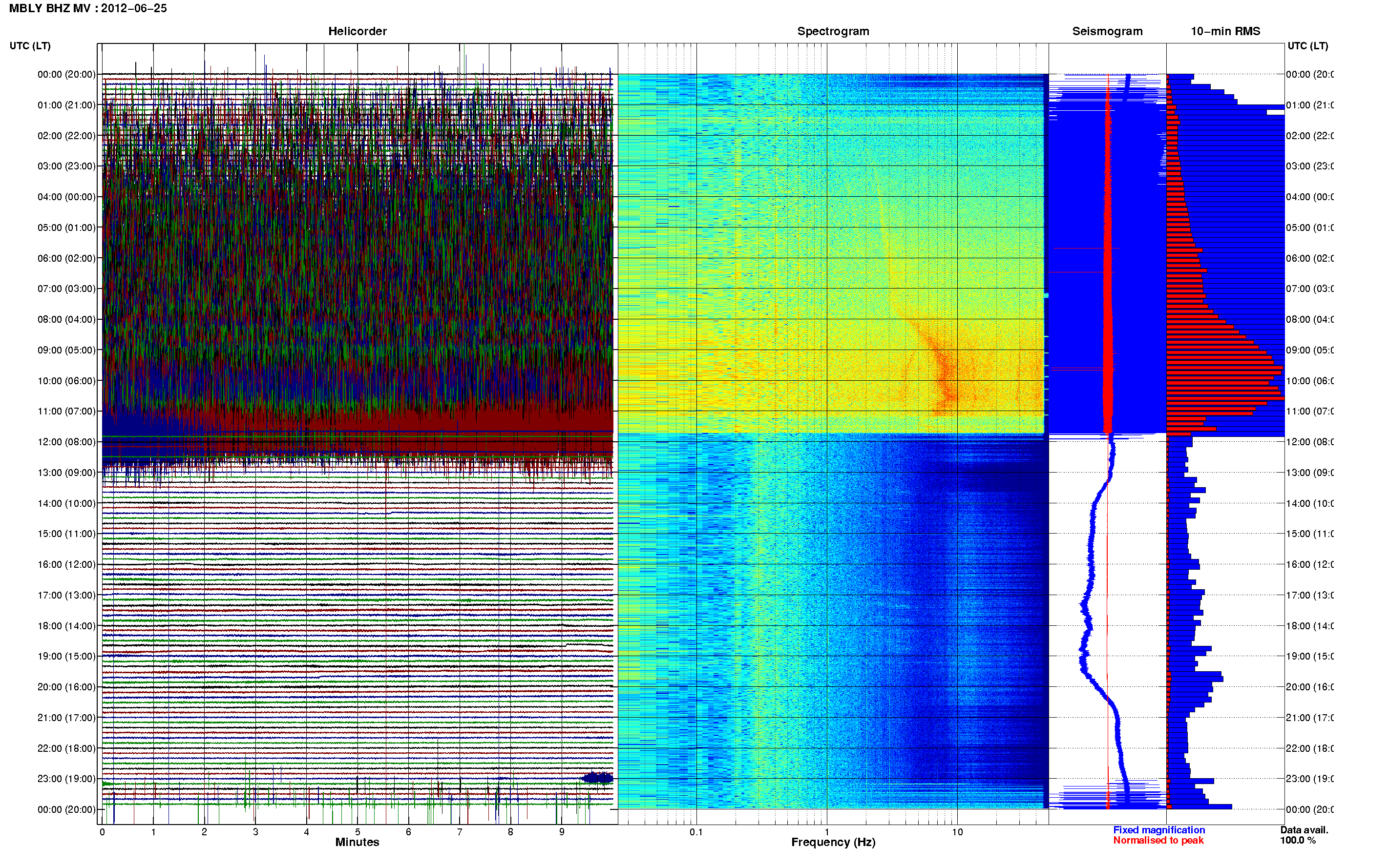The width and height of the screenshot is (1389, 868).
Task: Click the 03:00 (23:00) left time label
Action: 66,166
